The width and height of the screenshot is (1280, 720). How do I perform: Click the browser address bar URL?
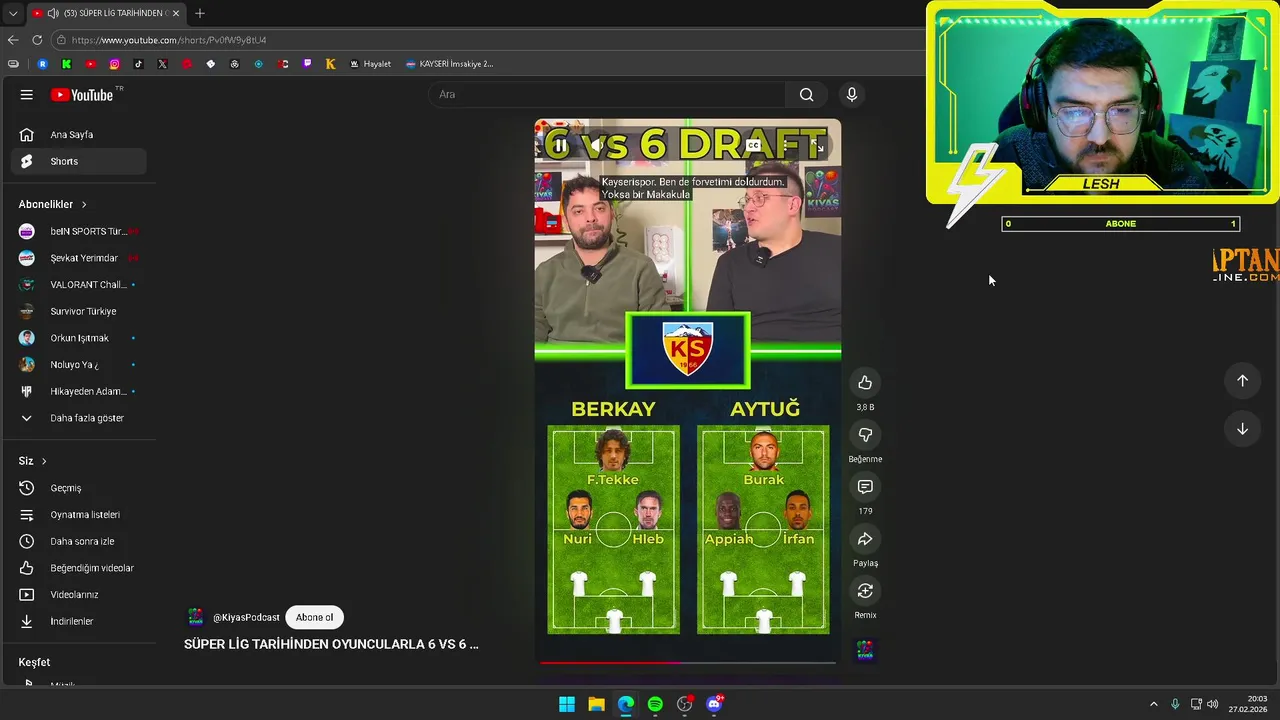pos(169,40)
